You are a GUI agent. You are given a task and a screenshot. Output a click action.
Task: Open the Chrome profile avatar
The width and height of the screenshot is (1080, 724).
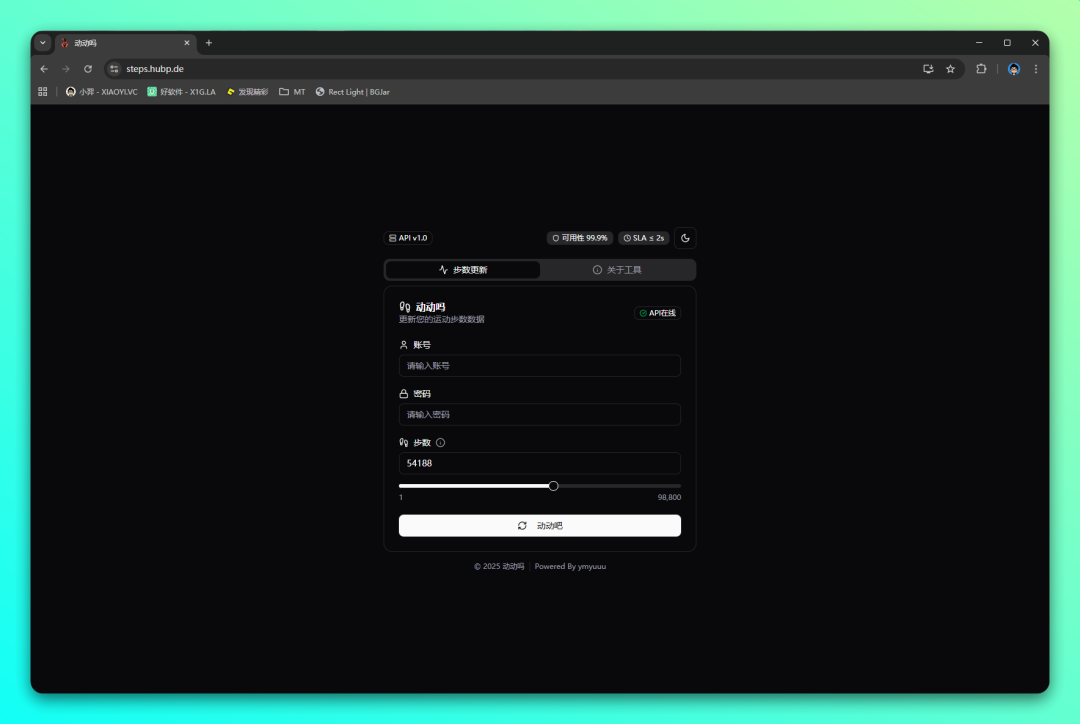tap(1014, 69)
